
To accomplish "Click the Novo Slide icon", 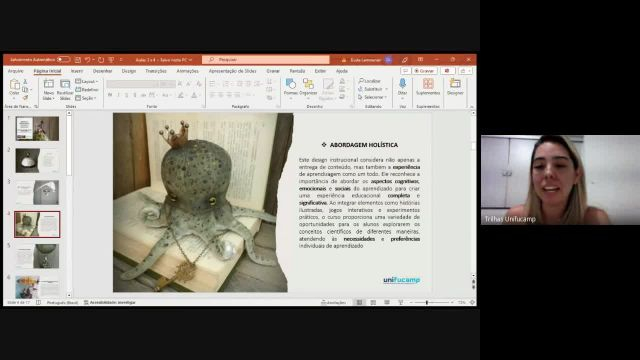I will point(49,89).
